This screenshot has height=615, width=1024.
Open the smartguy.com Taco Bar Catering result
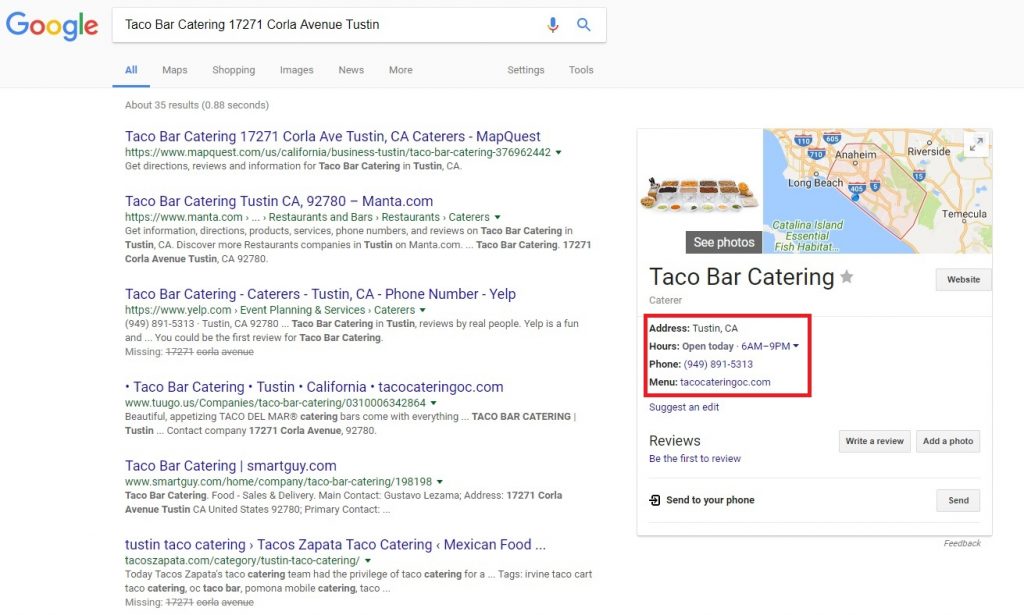231,465
